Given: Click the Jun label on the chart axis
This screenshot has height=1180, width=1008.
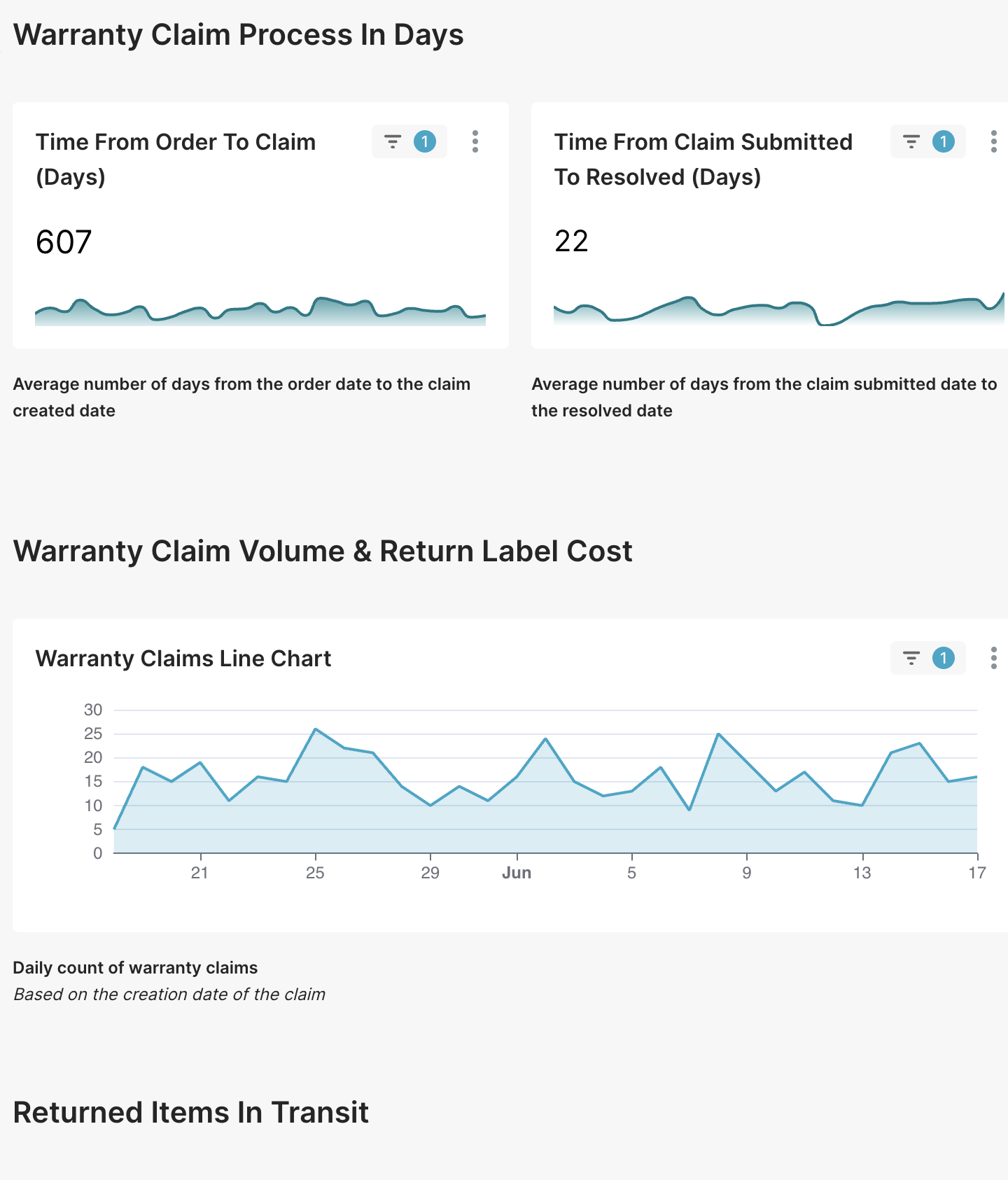Looking at the screenshot, I should 517,873.
